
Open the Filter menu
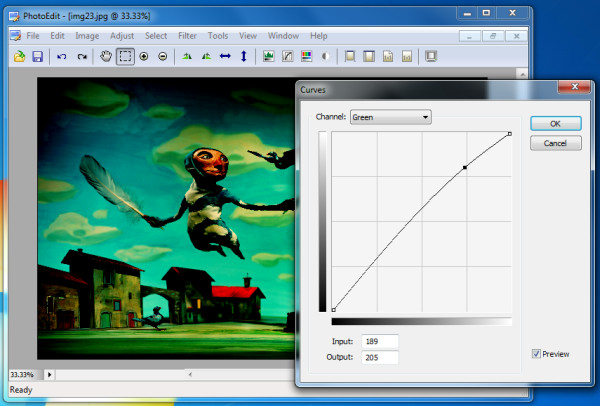click(x=187, y=36)
